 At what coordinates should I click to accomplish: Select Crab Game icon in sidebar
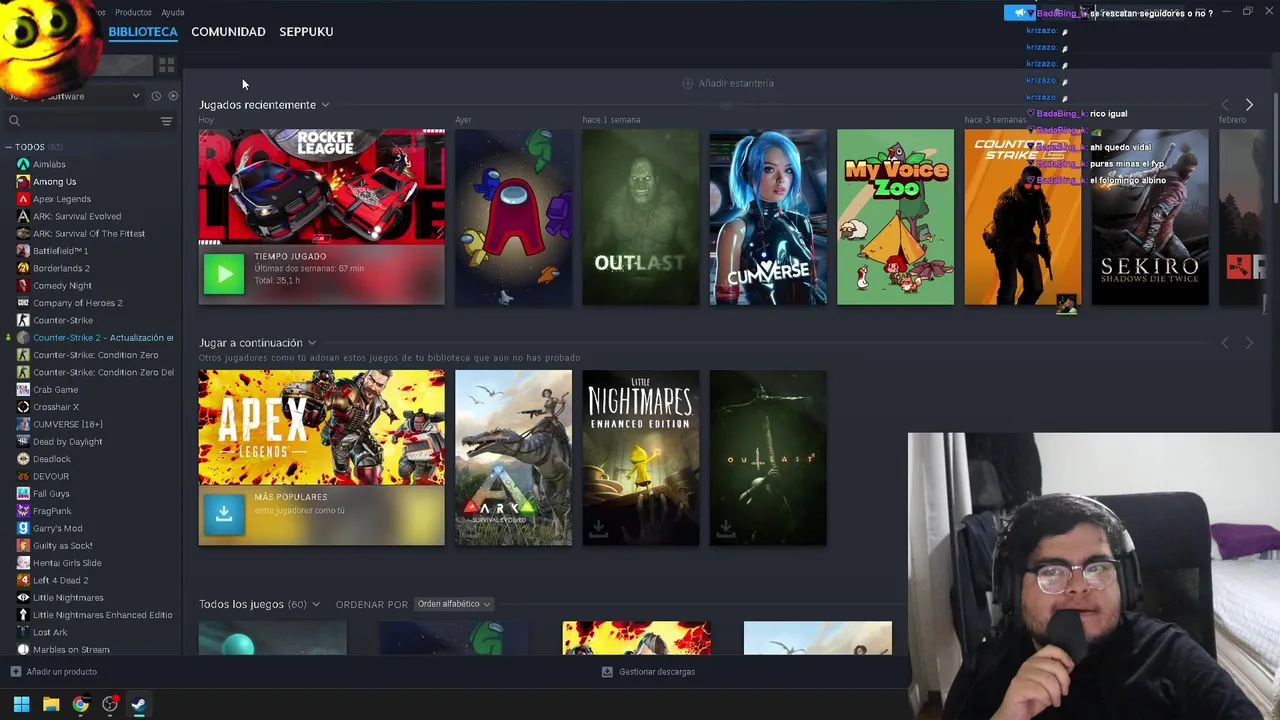coord(23,390)
